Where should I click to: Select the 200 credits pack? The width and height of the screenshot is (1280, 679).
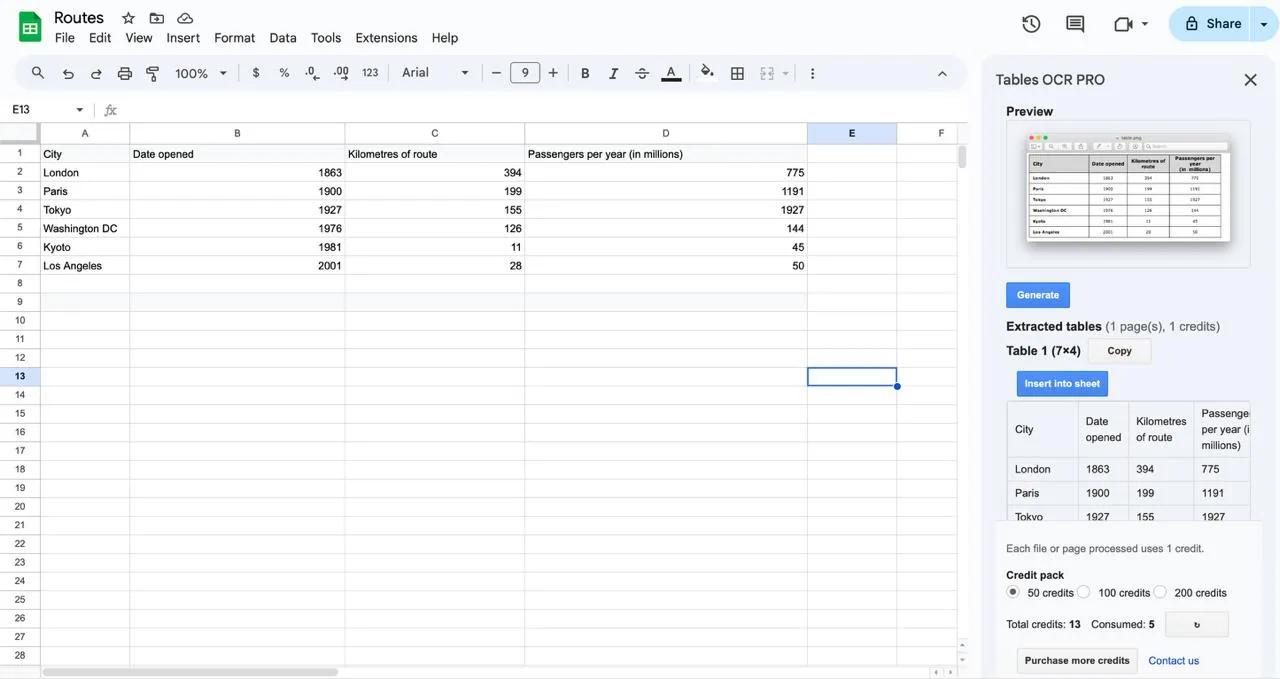(1160, 592)
